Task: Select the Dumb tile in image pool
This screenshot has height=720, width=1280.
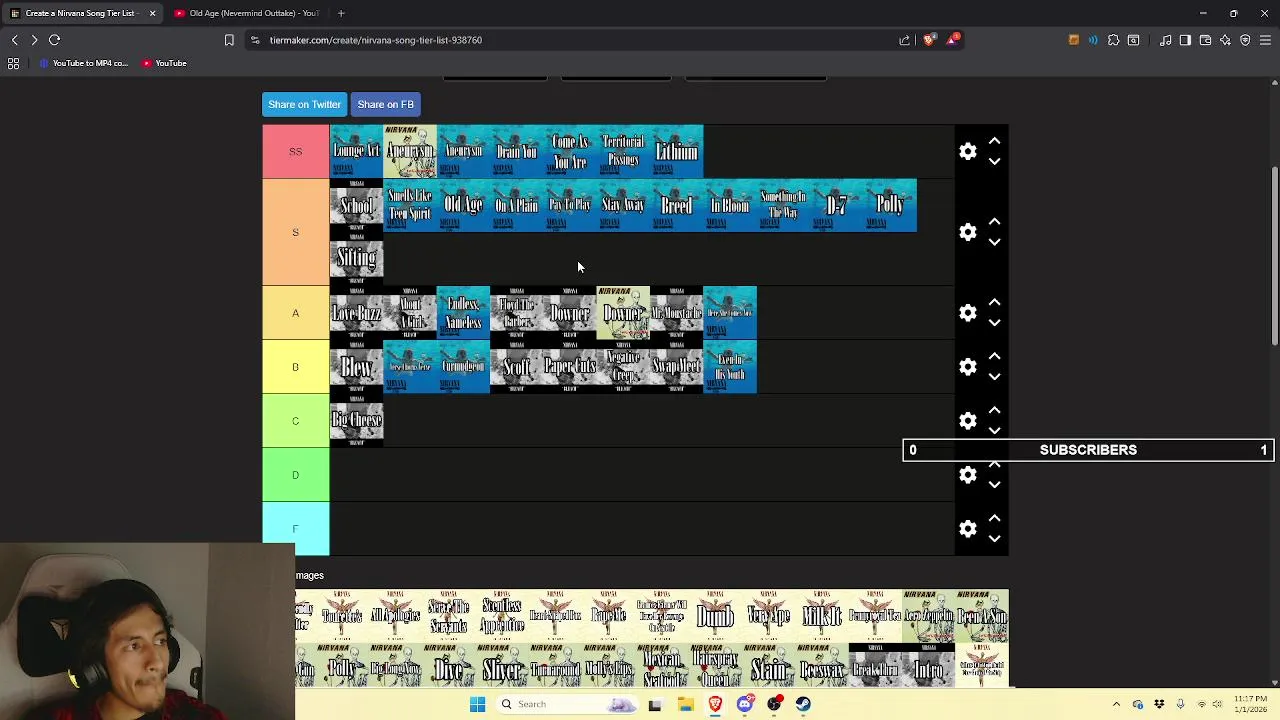Action: 715,615
